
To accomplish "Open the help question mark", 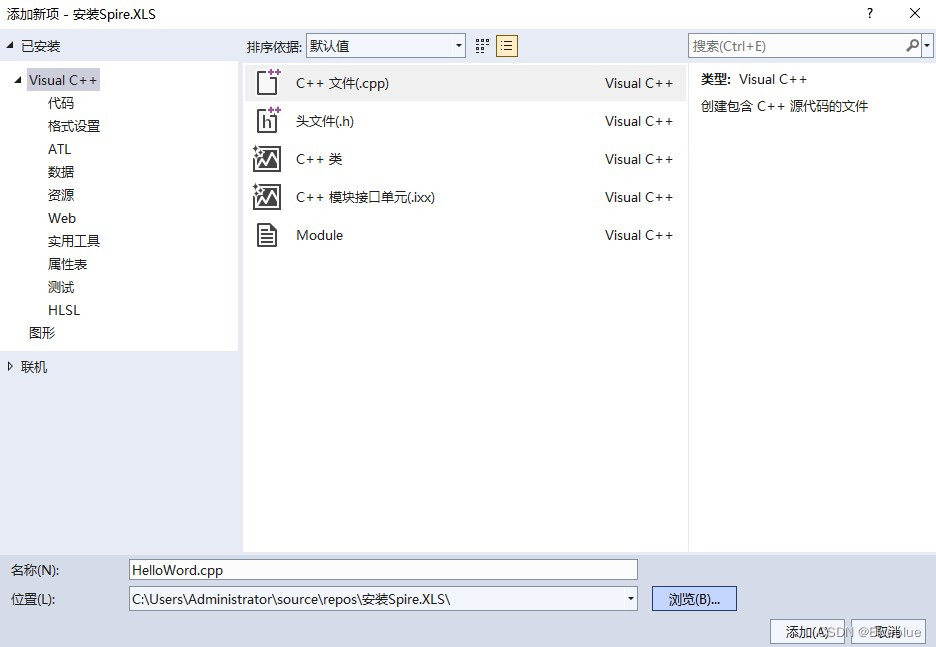I will (x=870, y=13).
